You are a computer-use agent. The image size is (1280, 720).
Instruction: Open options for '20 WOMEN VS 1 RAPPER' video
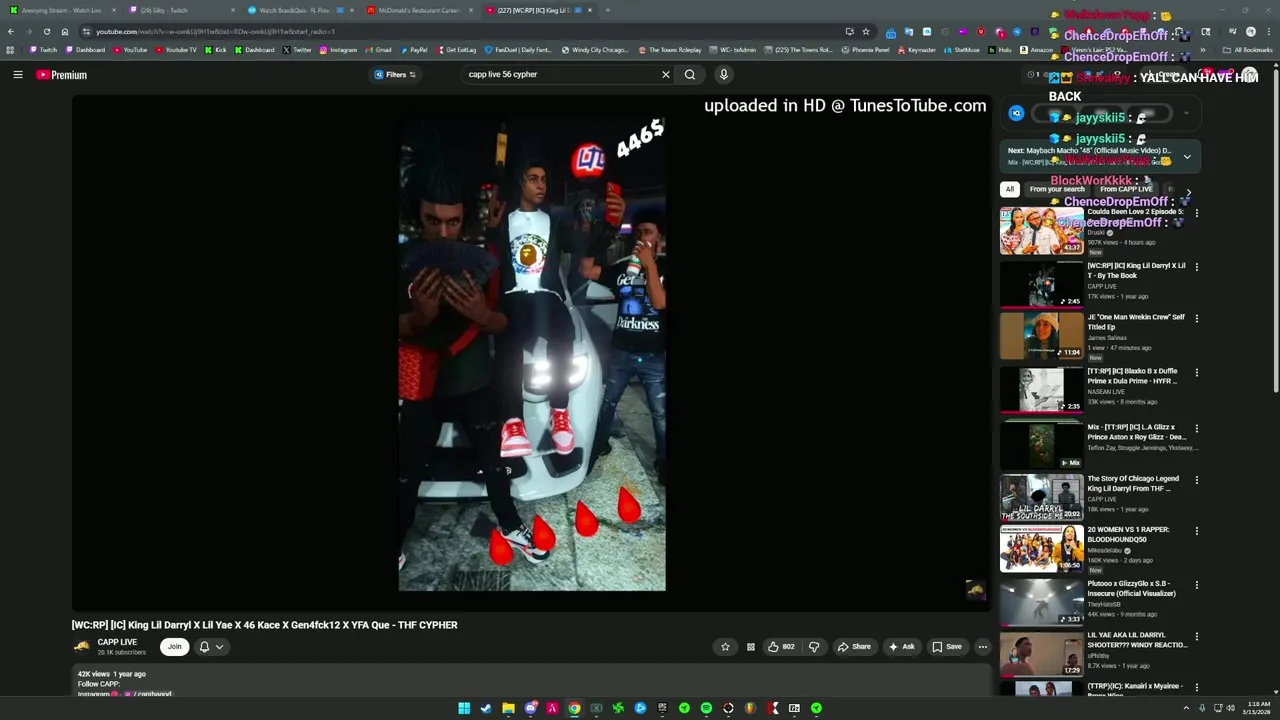[1196, 531]
